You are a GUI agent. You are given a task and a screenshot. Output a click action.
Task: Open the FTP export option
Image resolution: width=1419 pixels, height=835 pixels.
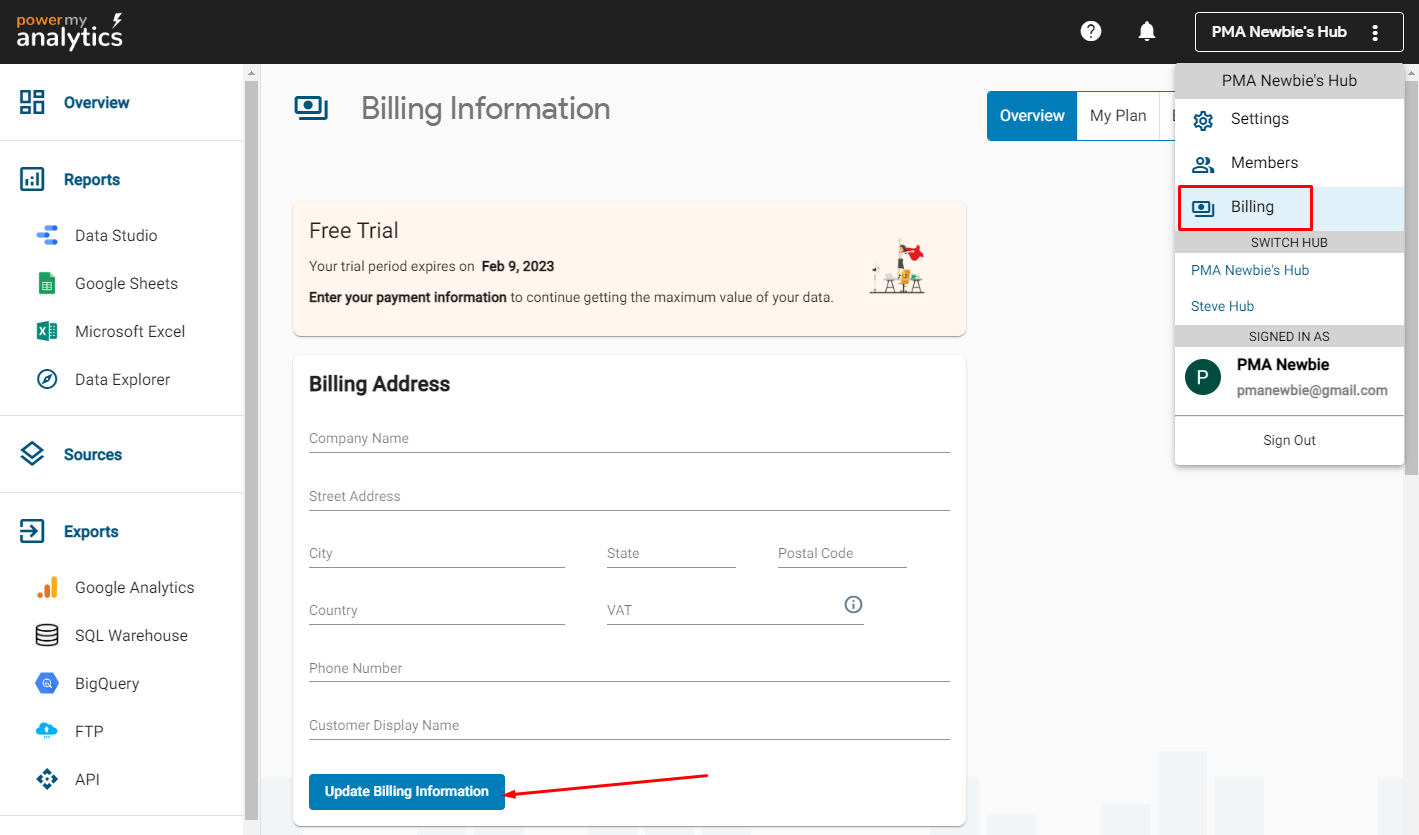click(88, 732)
